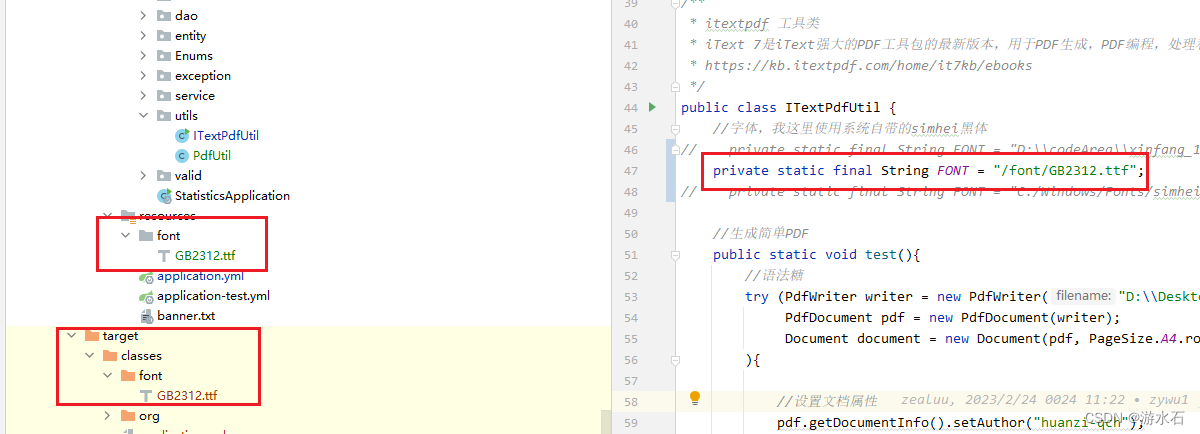This screenshot has width=1200, height=434.
Task: Click line number 44 in the gutter
Action: click(x=630, y=108)
